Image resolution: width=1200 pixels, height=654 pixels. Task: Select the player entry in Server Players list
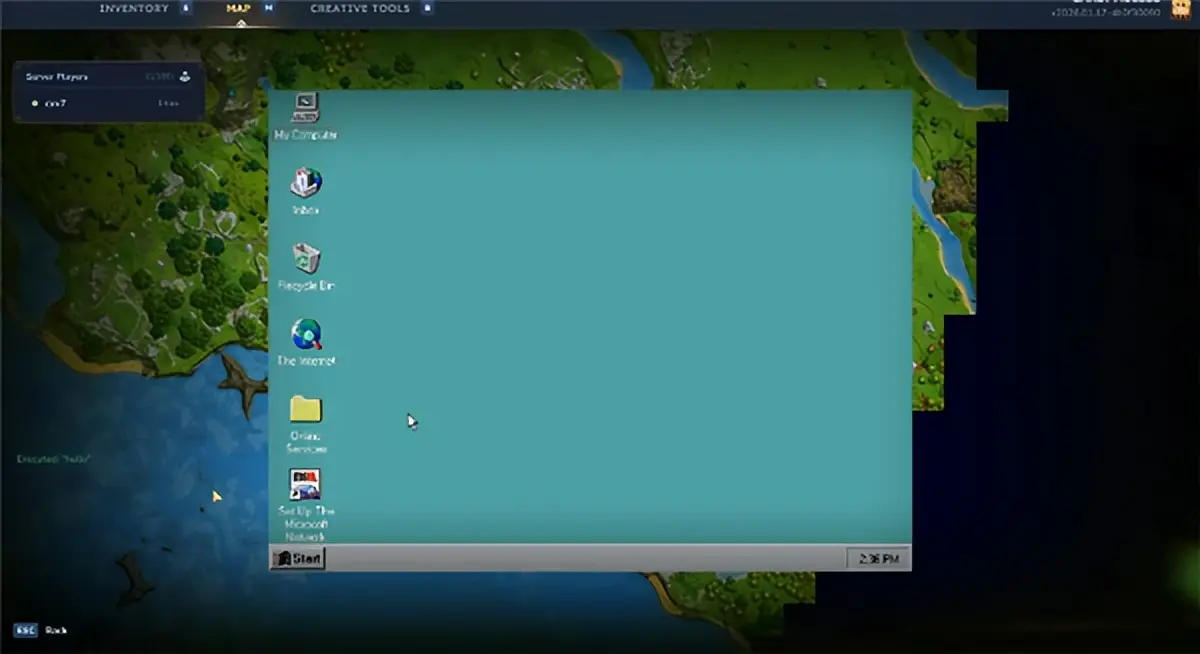(56, 103)
